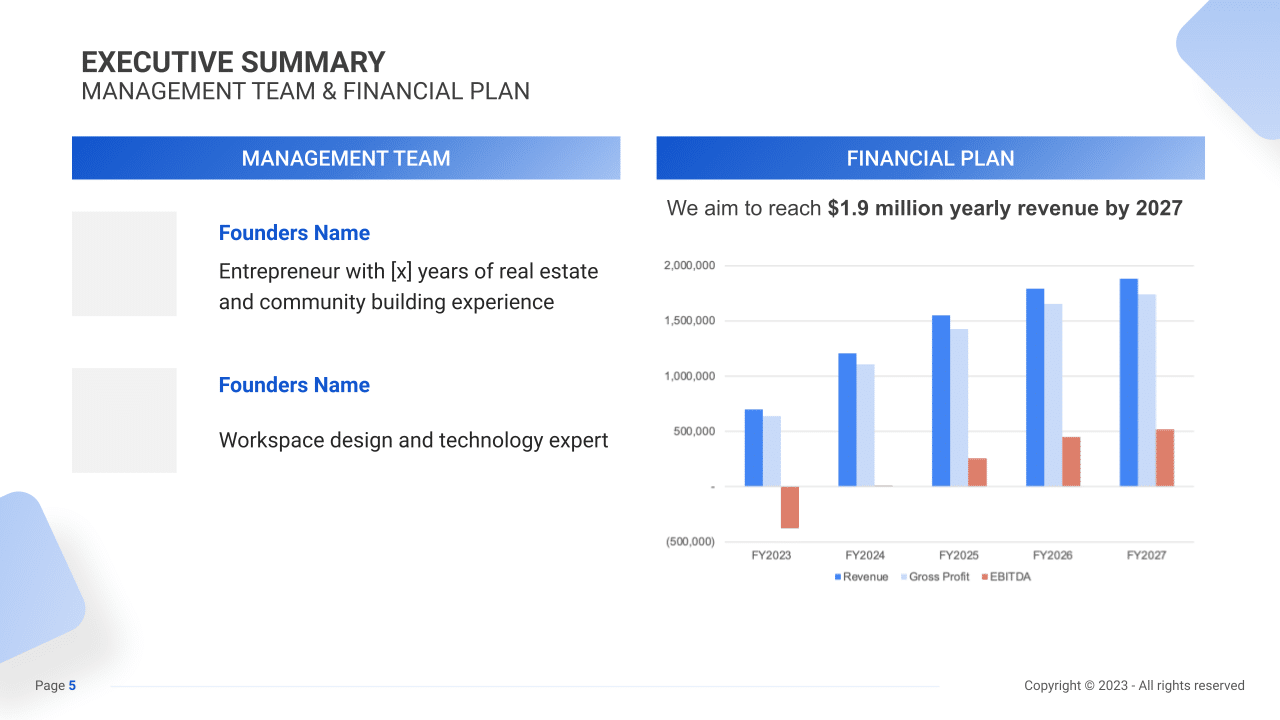The height and width of the screenshot is (720, 1280).
Task: Click the first Founders Name link
Action: click(294, 232)
